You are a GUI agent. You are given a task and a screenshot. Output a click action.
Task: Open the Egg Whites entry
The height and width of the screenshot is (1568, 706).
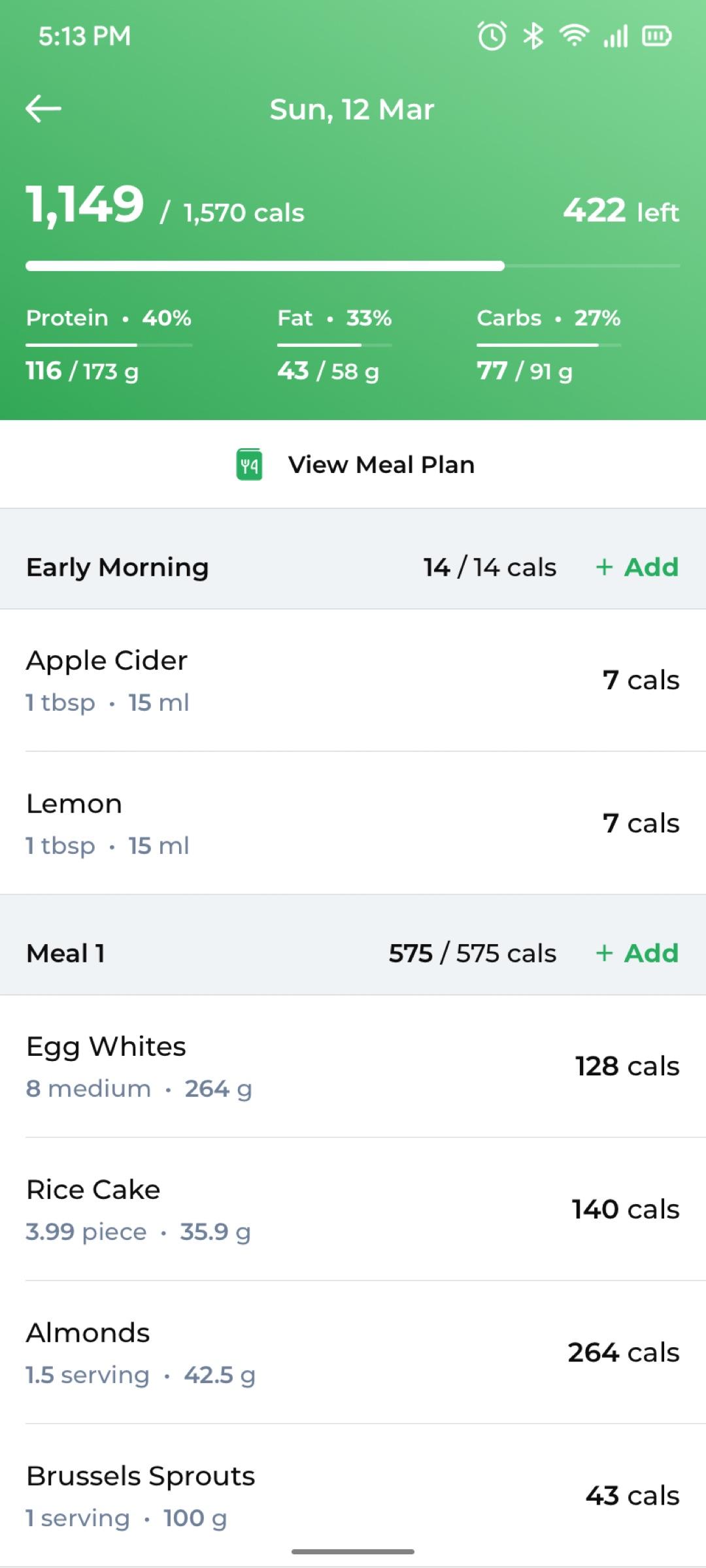tap(353, 1066)
